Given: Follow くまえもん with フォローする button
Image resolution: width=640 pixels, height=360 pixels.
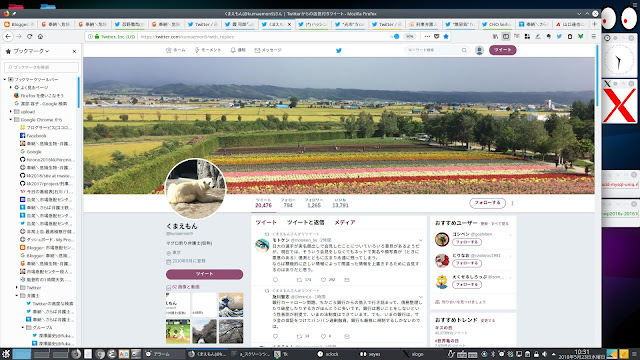Looking at the screenshot, I should [x=487, y=202].
